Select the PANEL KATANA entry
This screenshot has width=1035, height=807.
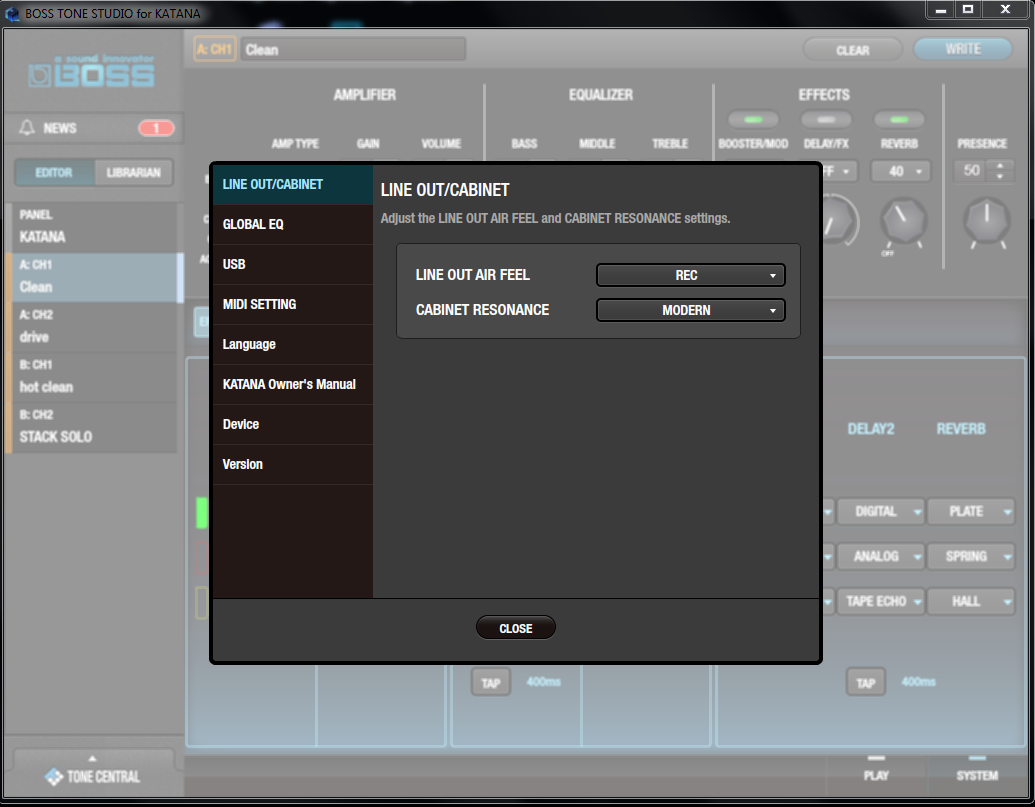click(92, 226)
